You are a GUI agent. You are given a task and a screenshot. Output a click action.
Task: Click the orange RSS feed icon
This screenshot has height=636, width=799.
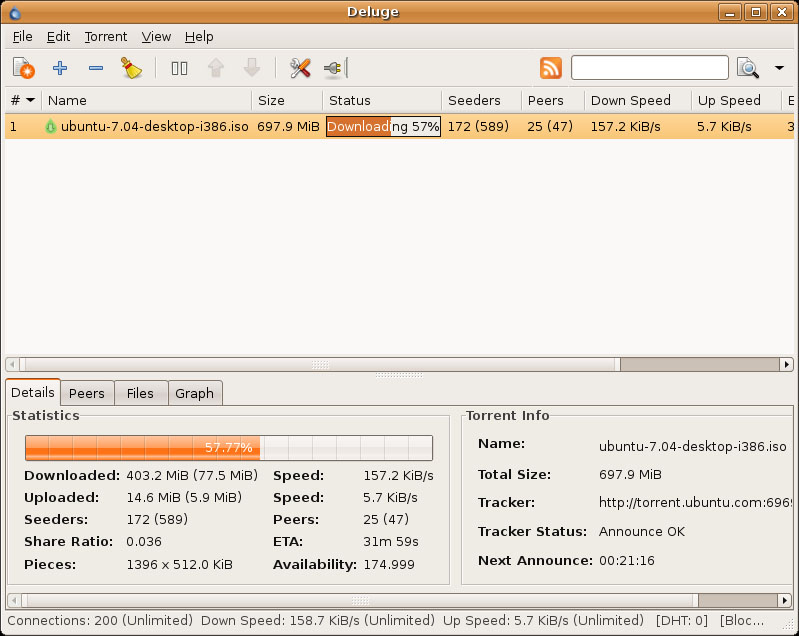[x=551, y=68]
